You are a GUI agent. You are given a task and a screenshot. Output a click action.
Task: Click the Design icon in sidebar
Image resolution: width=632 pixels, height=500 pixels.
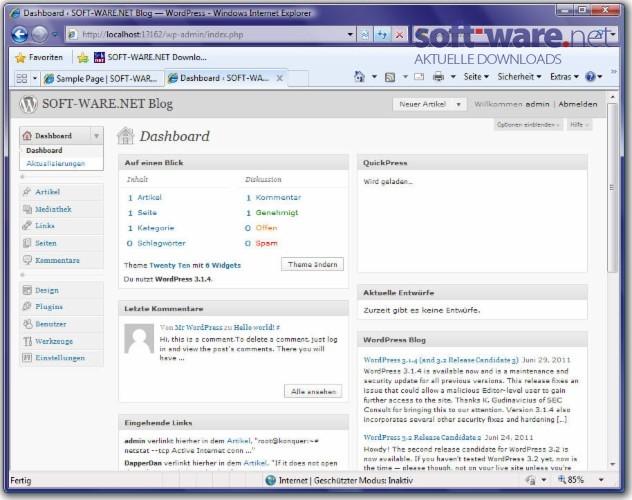tap(27, 290)
